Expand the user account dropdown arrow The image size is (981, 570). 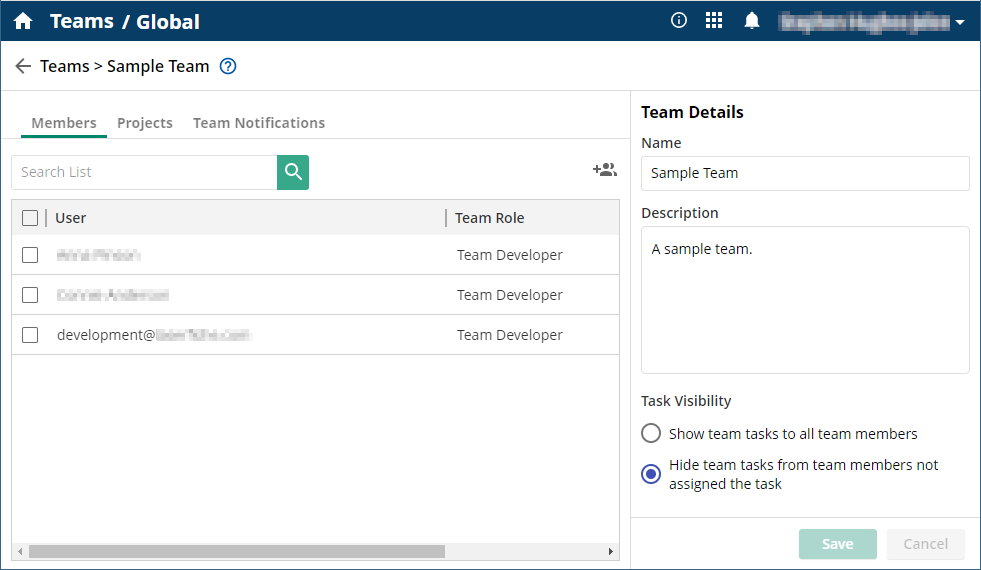click(x=960, y=22)
